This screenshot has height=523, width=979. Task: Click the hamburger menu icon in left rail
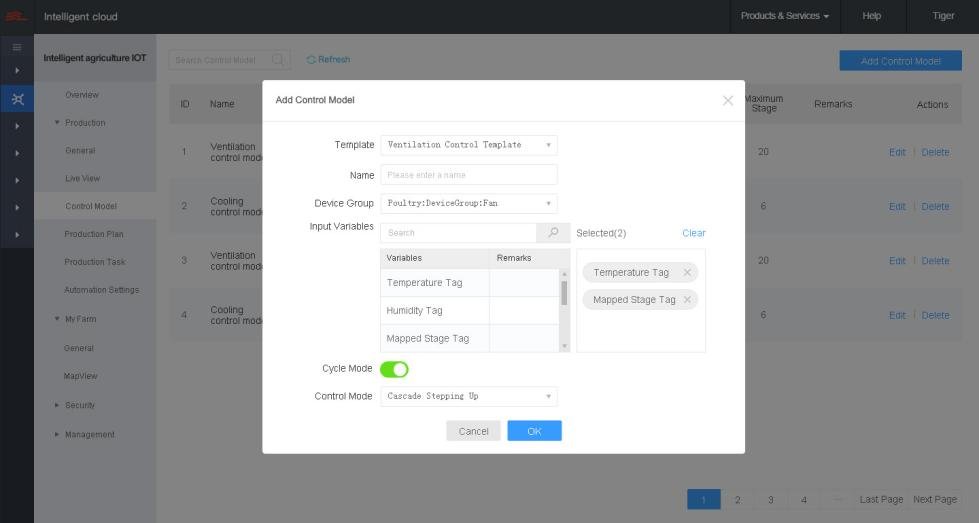point(17,47)
